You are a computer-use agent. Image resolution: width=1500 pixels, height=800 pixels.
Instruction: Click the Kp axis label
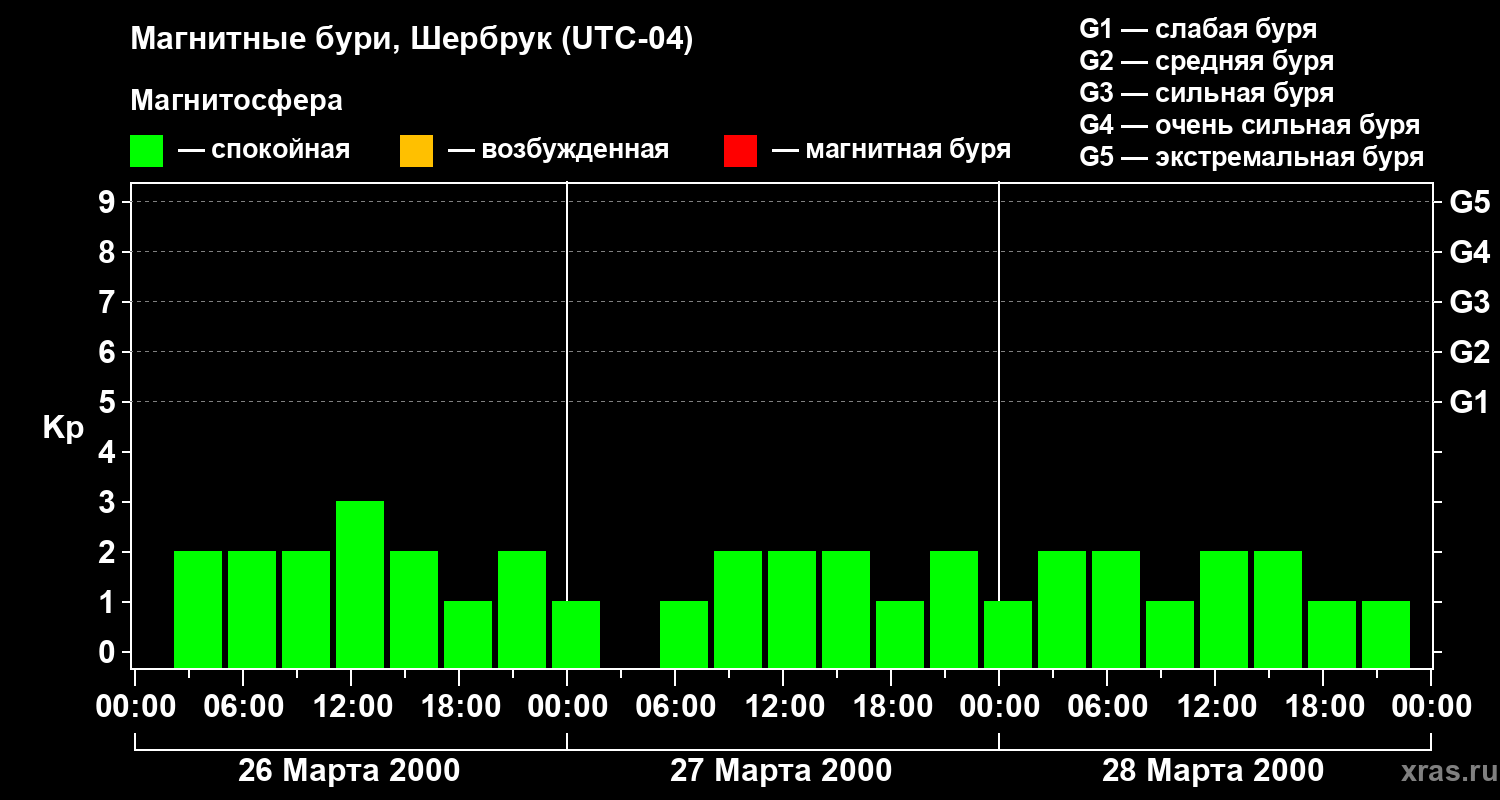point(63,428)
